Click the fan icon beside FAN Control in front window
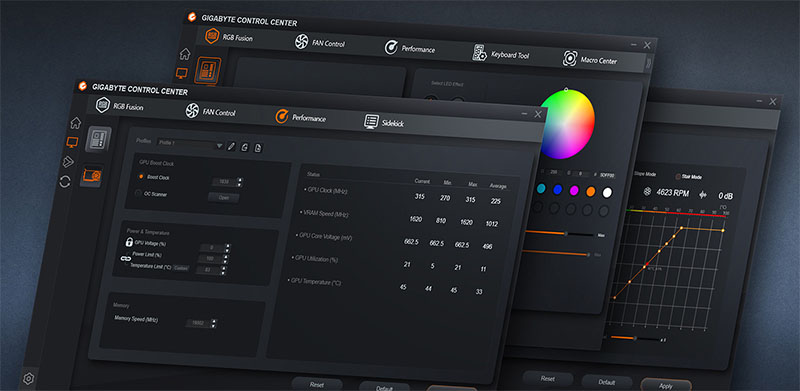Image resolution: width=800 pixels, height=391 pixels. 192,110
